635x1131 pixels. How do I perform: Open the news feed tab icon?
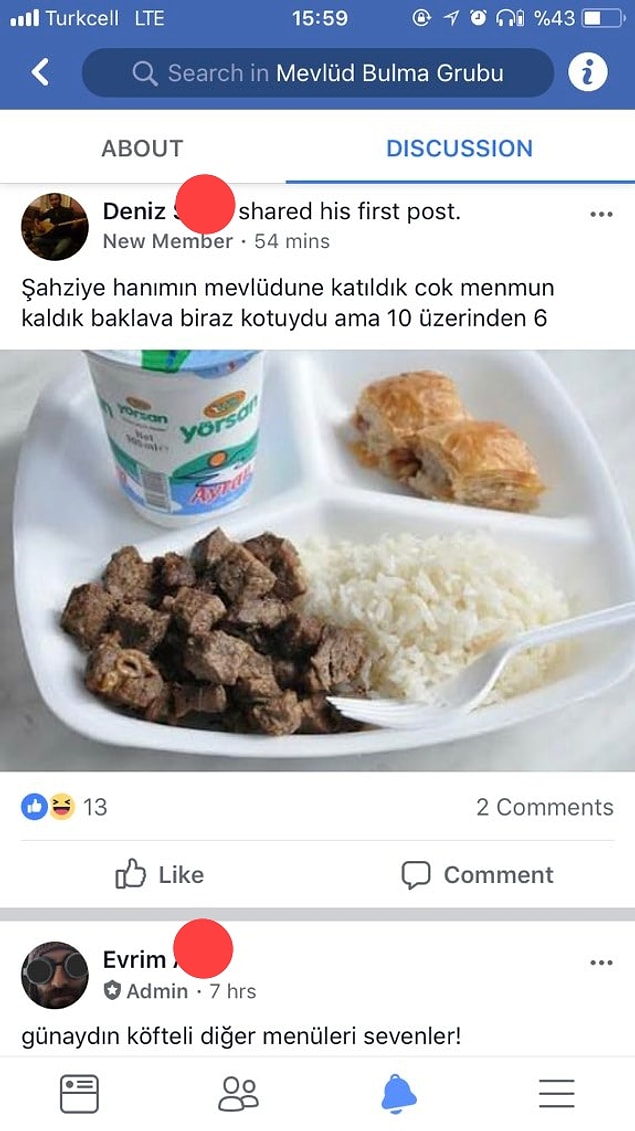(x=79, y=1093)
